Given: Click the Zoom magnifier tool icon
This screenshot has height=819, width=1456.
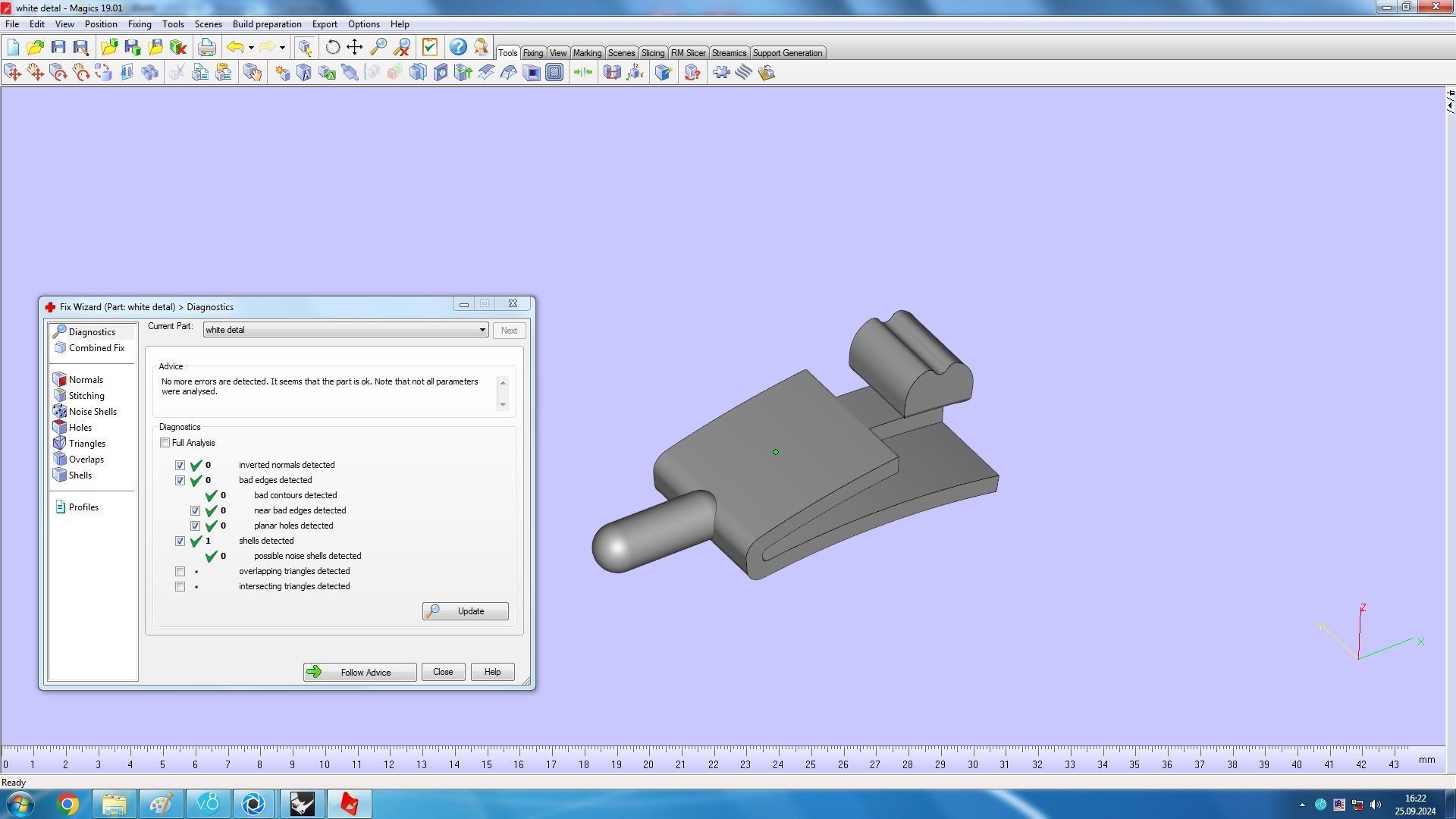Looking at the screenshot, I should tap(378, 47).
